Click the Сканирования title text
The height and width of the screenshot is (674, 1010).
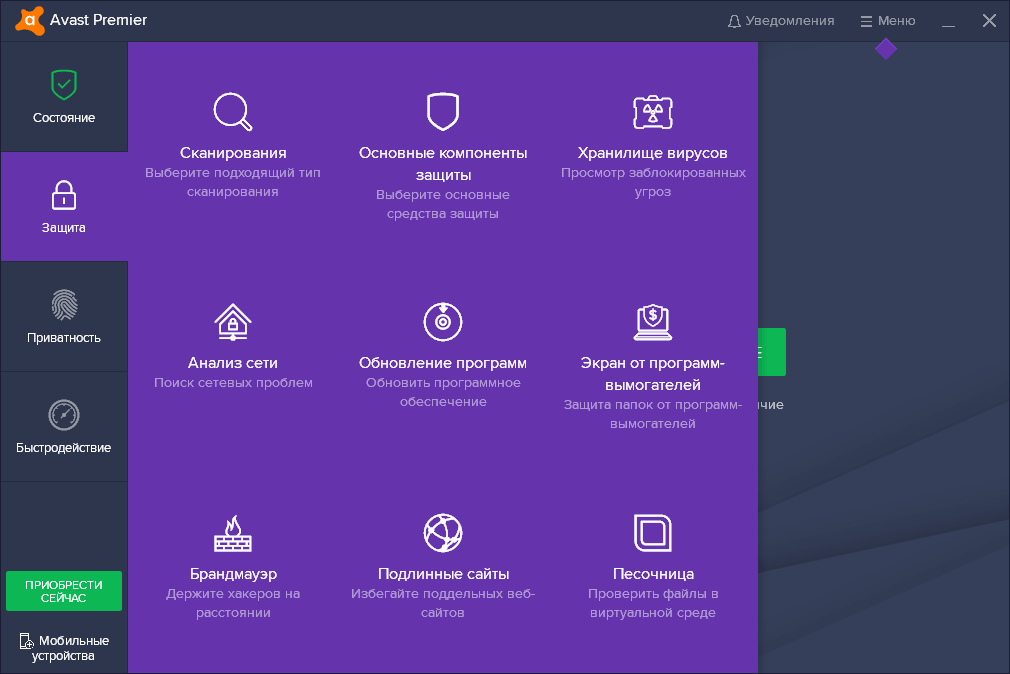[x=233, y=153]
